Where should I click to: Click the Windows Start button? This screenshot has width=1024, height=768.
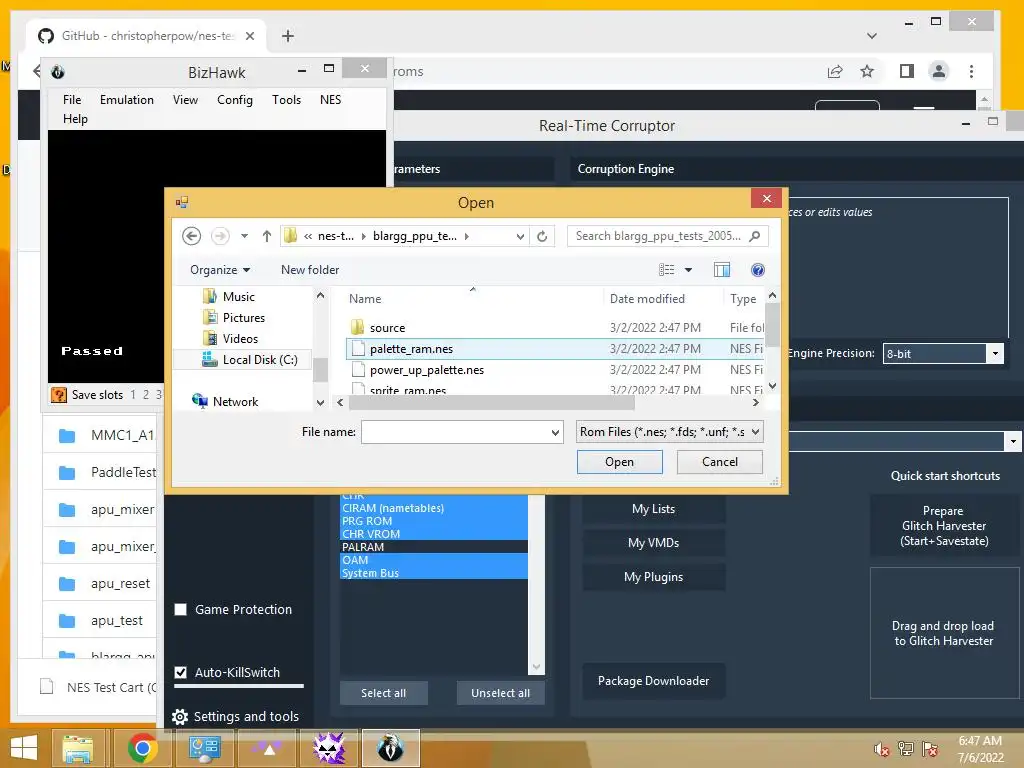point(24,748)
